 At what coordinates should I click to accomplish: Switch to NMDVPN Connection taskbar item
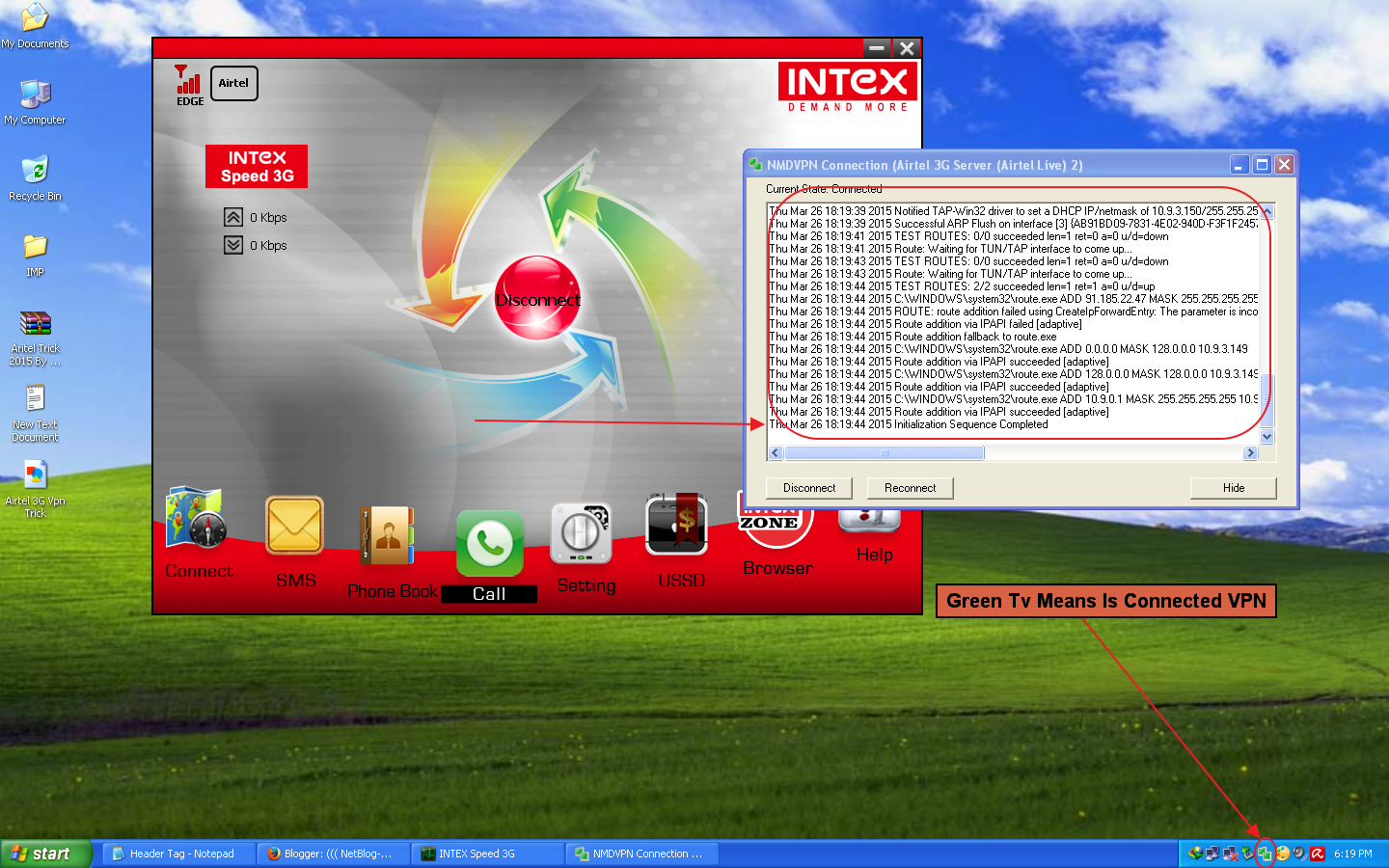tap(642, 854)
